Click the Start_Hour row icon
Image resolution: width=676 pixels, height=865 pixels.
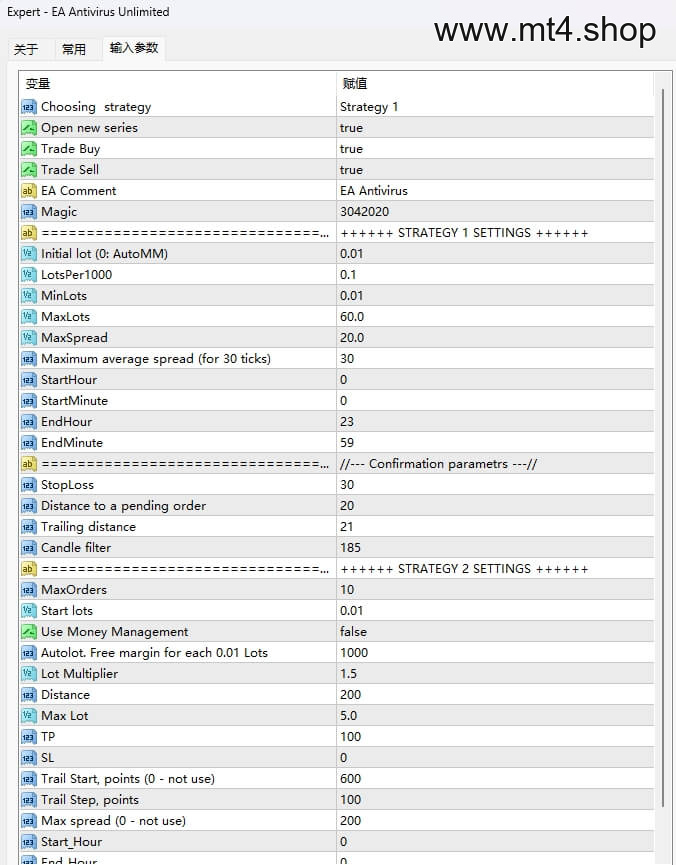click(x=29, y=842)
